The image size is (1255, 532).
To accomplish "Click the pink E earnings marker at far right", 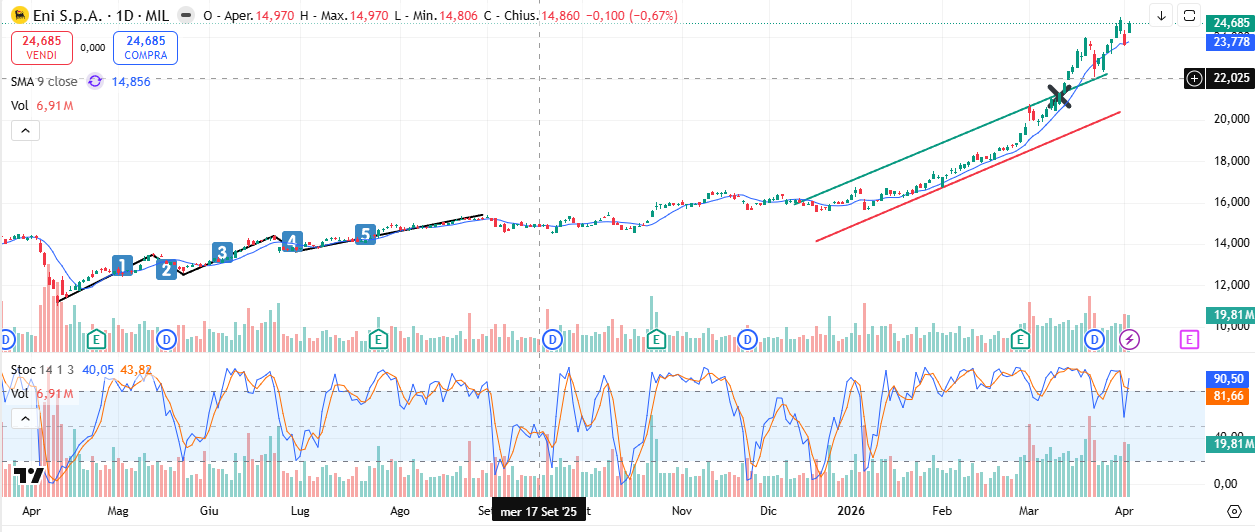I will (x=1188, y=339).
